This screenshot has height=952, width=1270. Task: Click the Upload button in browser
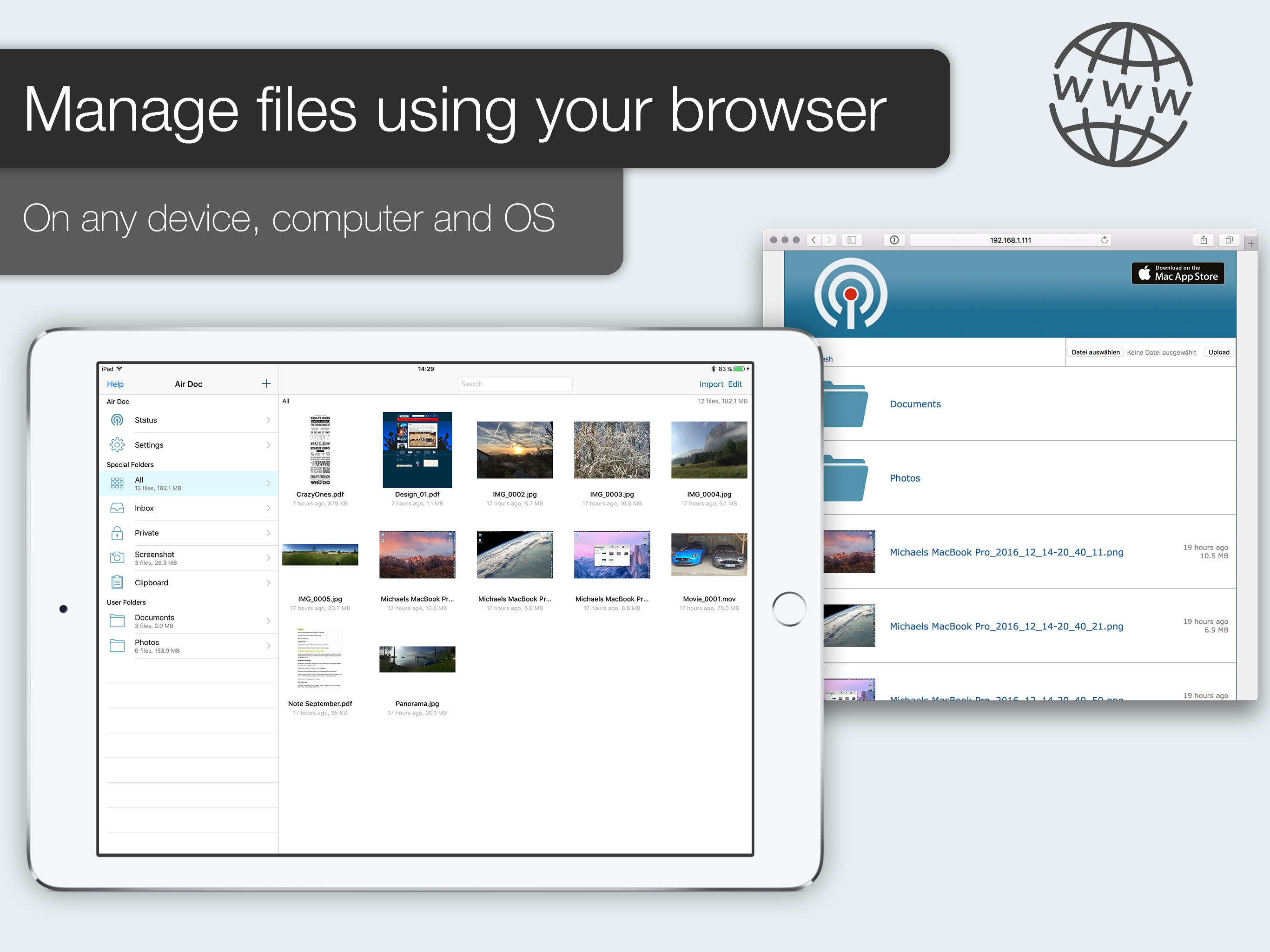point(1218,352)
